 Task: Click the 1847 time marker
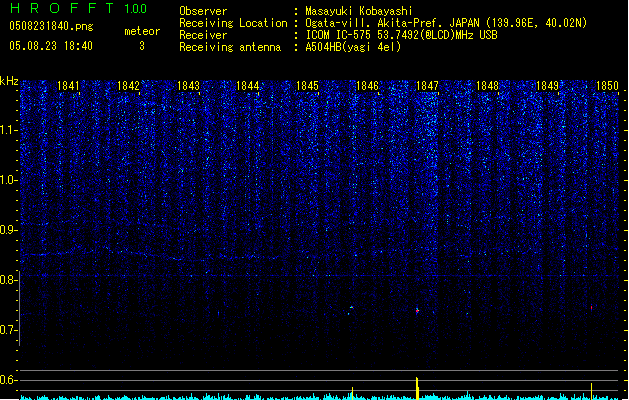tap(427, 86)
